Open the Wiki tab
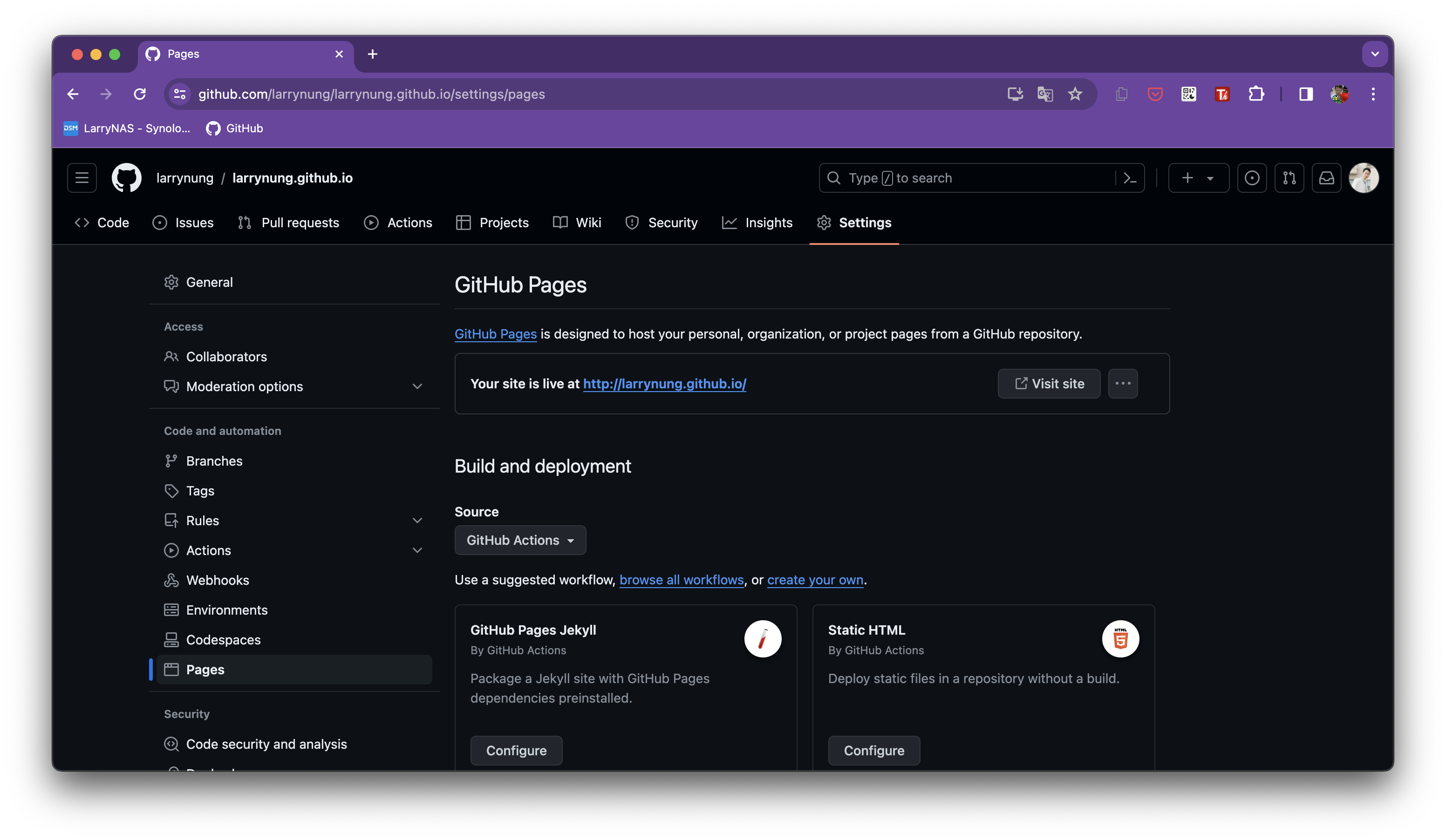The width and height of the screenshot is (1446, 840). pos(577,223)
